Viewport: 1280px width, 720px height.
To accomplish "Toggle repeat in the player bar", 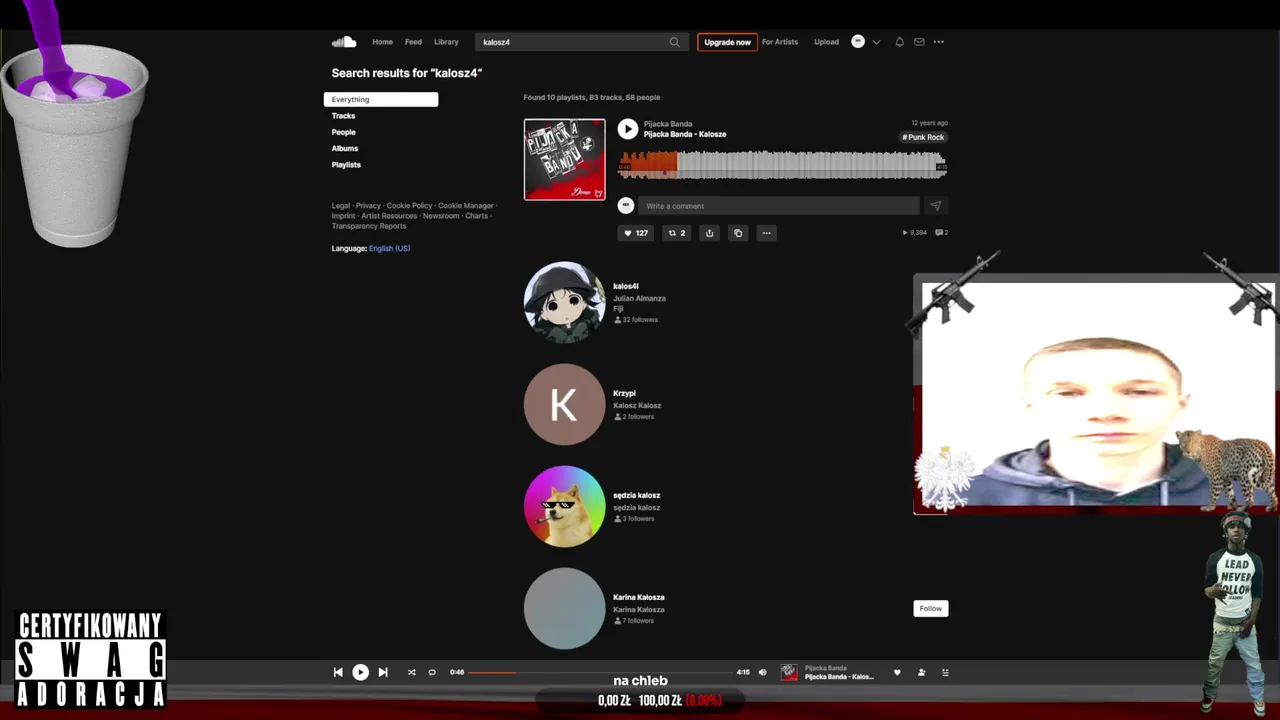I will click(432, 672).
